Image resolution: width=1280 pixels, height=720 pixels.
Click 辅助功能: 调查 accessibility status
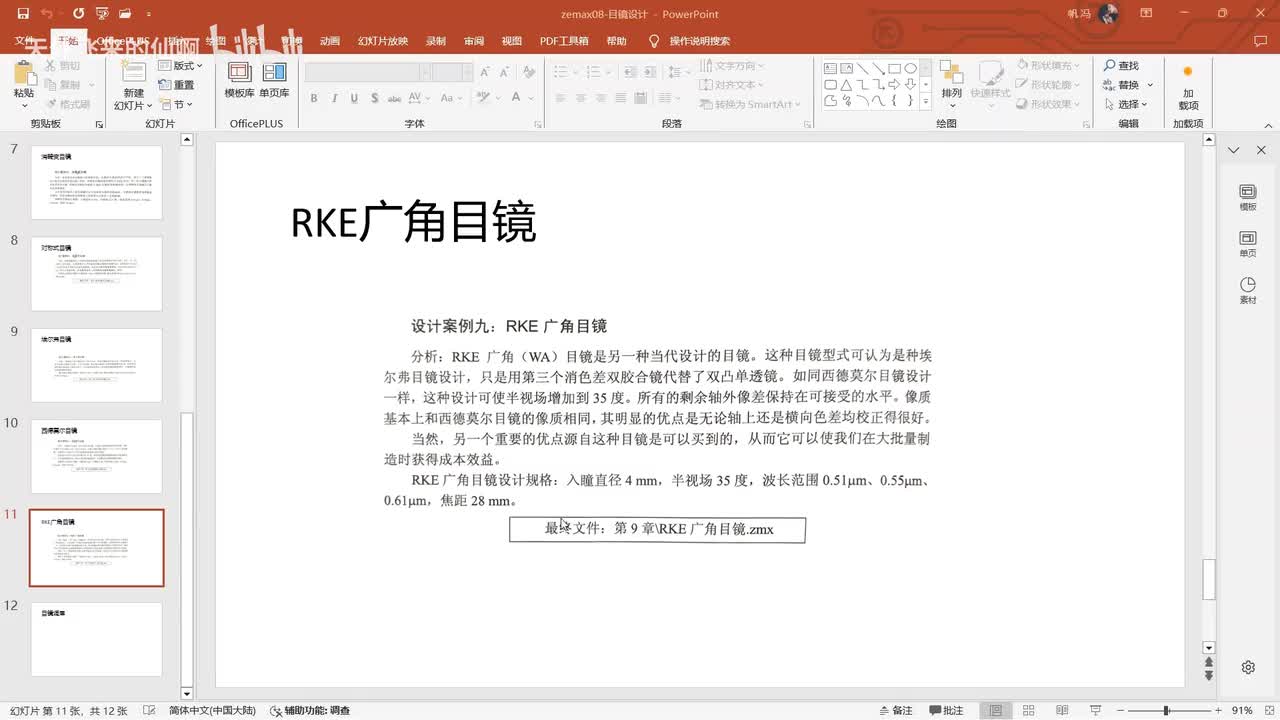pos(310,710)
